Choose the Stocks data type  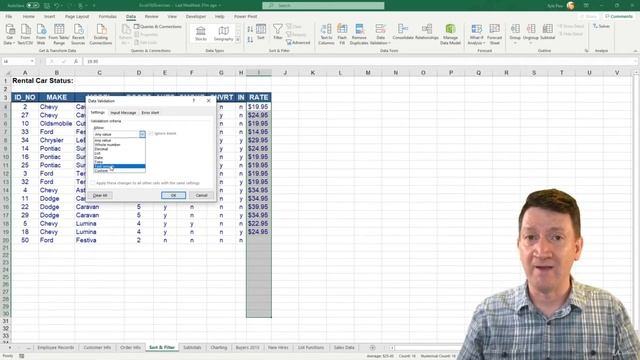[x=201, y=33]
